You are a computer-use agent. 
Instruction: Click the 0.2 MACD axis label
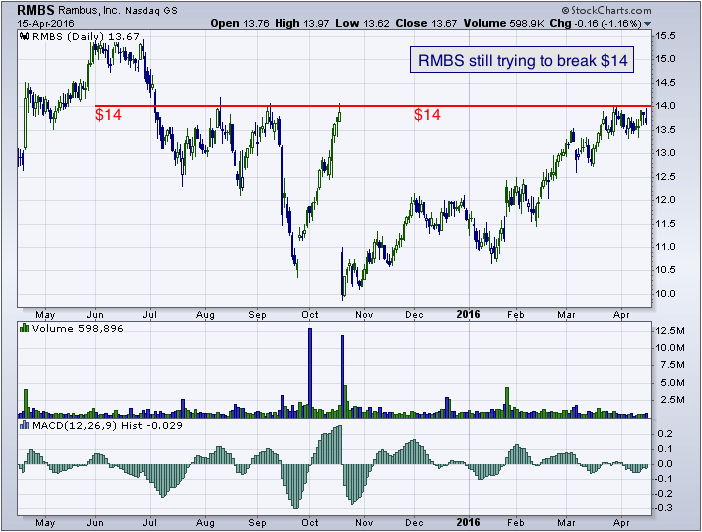pyautogui.click(x=665, y=433)
